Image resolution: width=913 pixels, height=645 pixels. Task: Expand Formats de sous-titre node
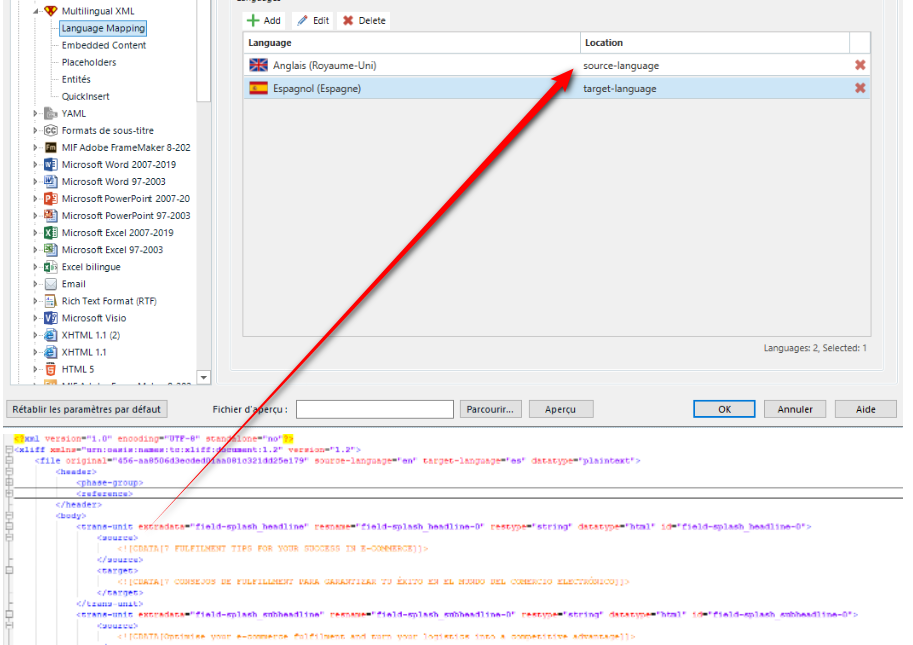pos(35,130)
